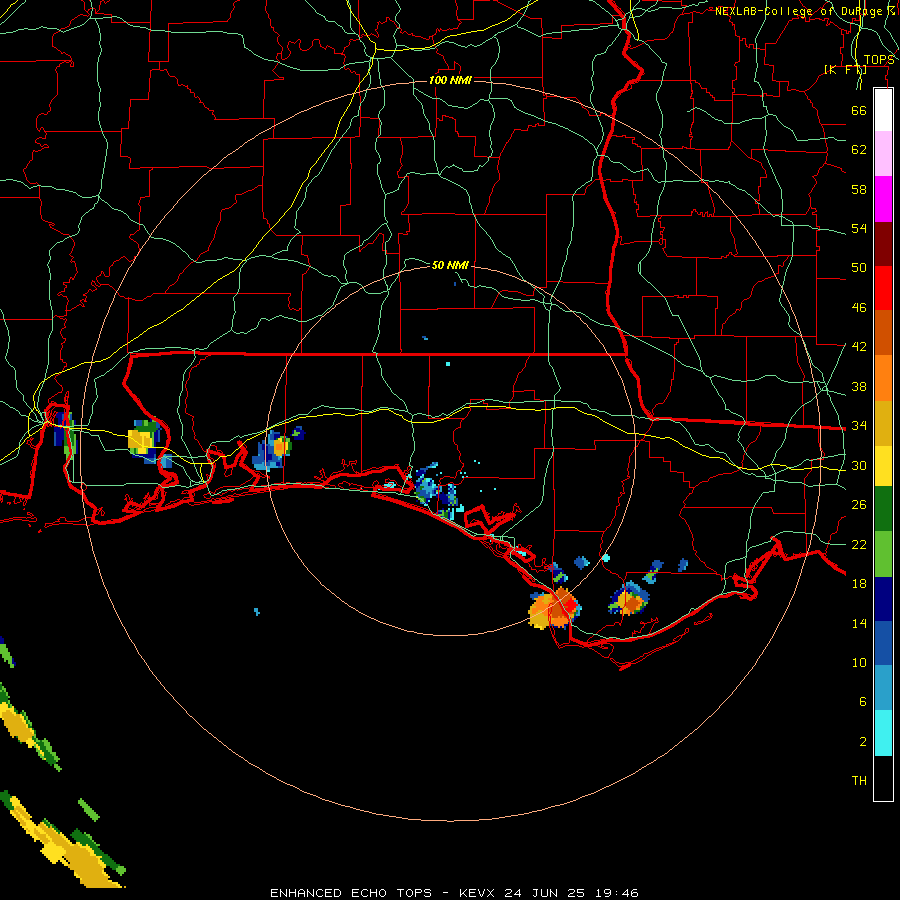Click the legend value 22
The image size is (900, 900).
(859, 544)
